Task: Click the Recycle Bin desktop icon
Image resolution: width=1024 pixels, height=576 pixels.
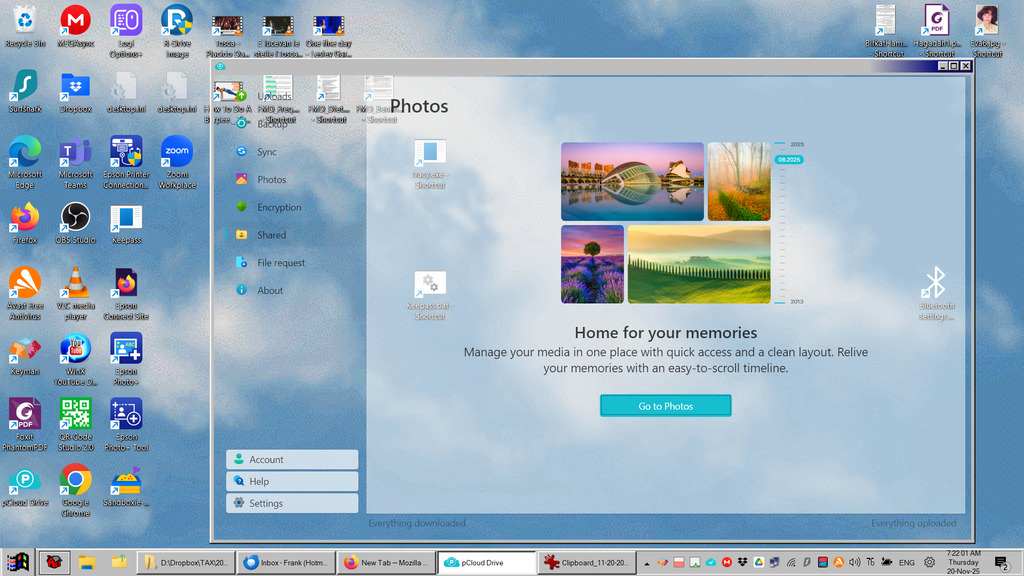Action: click(24, 20)
